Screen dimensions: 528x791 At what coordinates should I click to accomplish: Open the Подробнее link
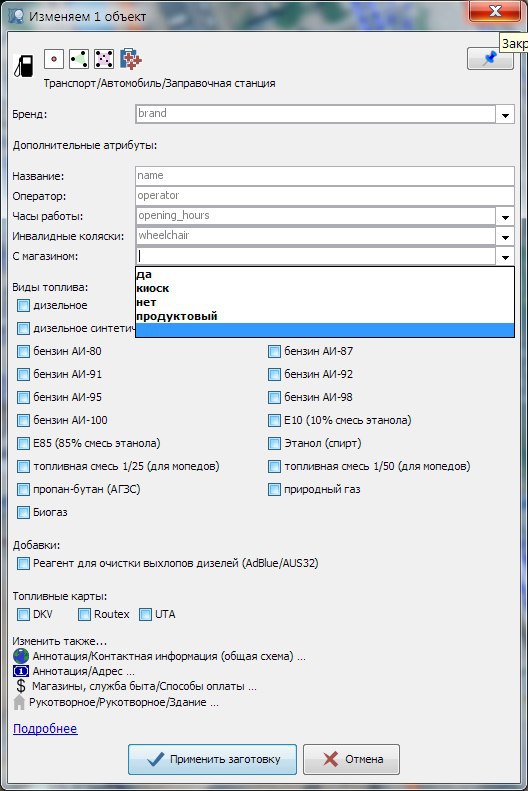click(45, 729)
